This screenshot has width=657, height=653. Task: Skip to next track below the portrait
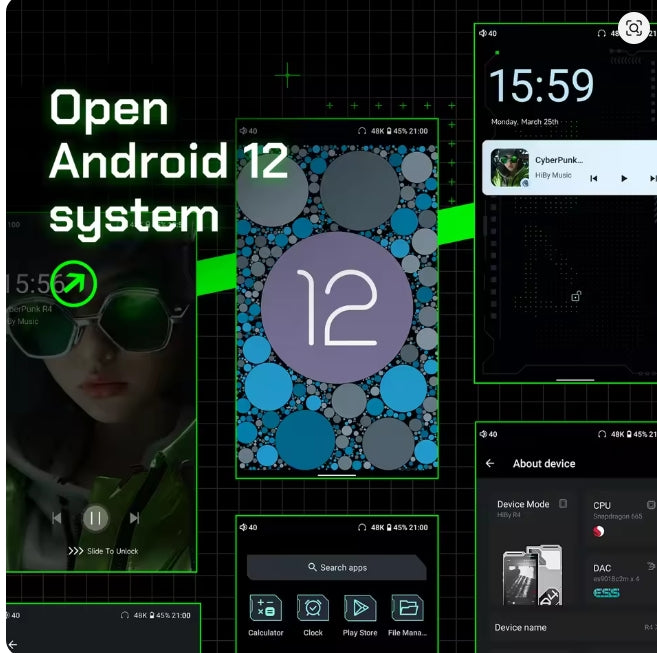[134, 518]
